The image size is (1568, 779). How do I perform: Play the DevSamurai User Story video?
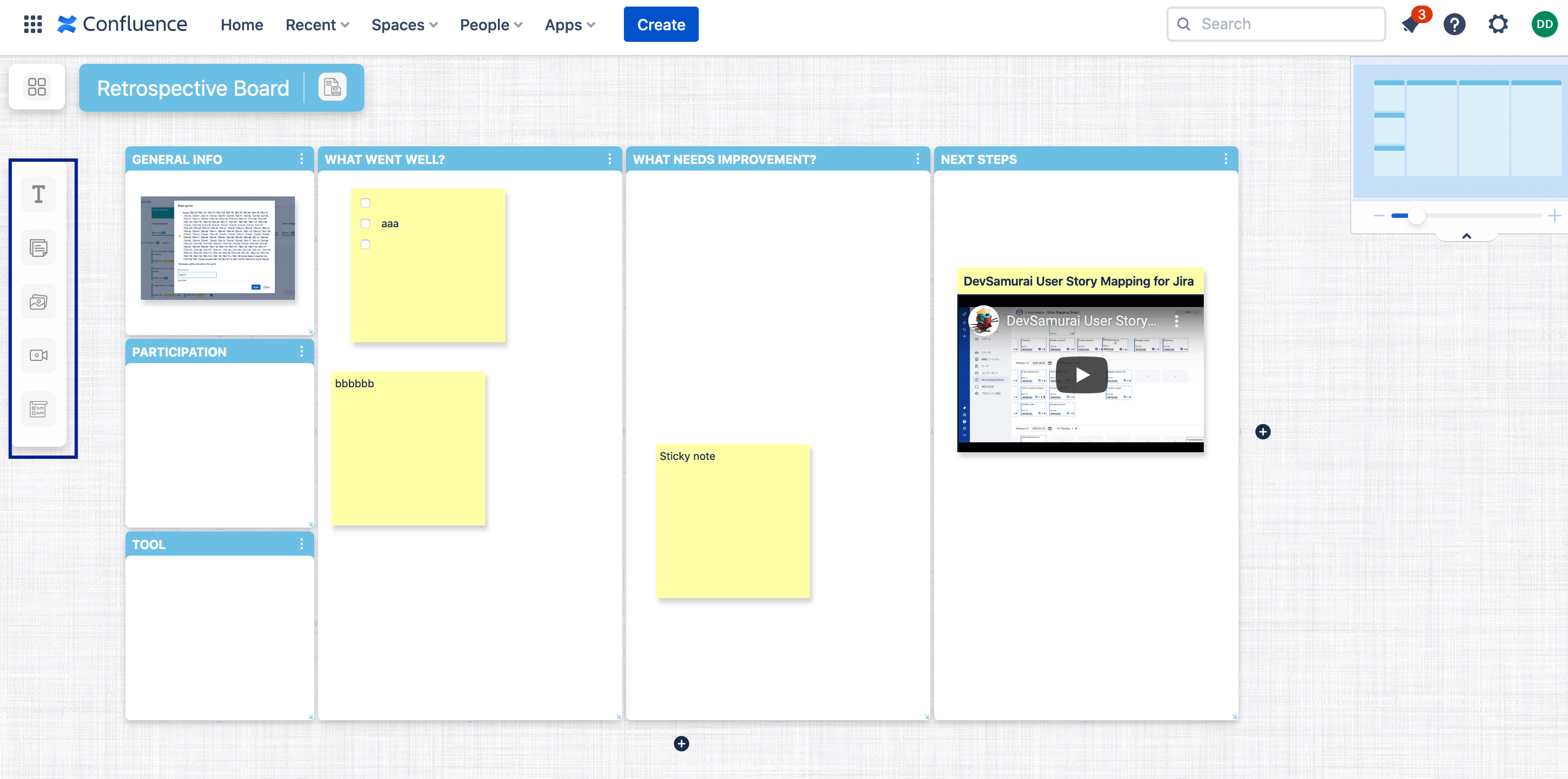click(x=1081, y=375)
